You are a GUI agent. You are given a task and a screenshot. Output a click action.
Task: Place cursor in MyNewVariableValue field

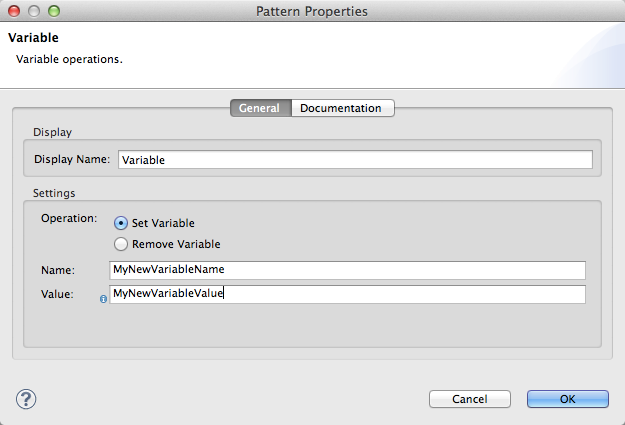(347, 294)
